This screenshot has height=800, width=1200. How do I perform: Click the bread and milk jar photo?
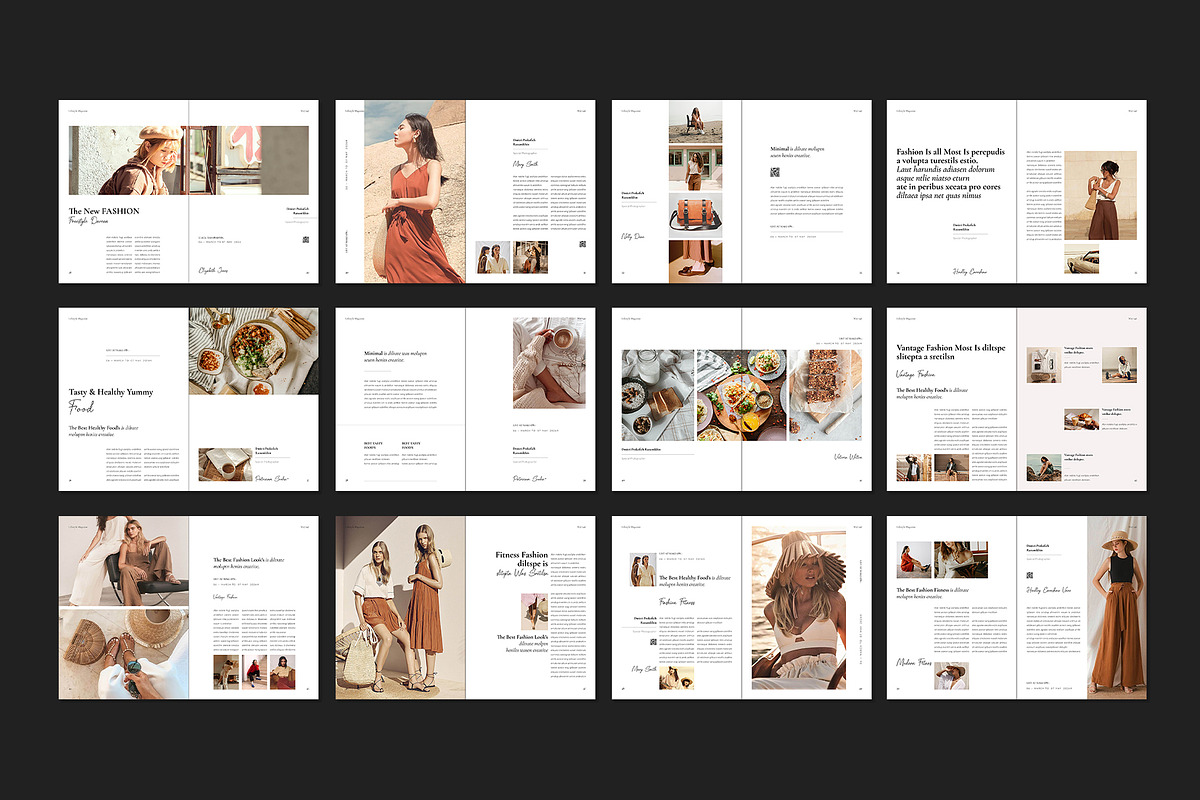point(657,396)
